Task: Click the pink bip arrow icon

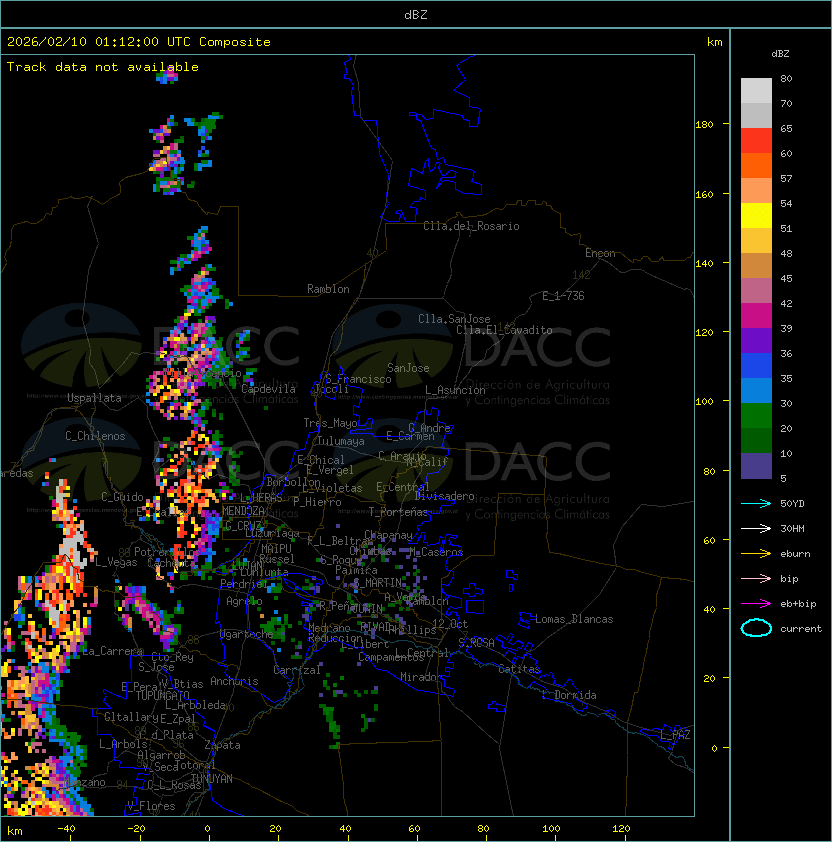Action: coord(756,578)
